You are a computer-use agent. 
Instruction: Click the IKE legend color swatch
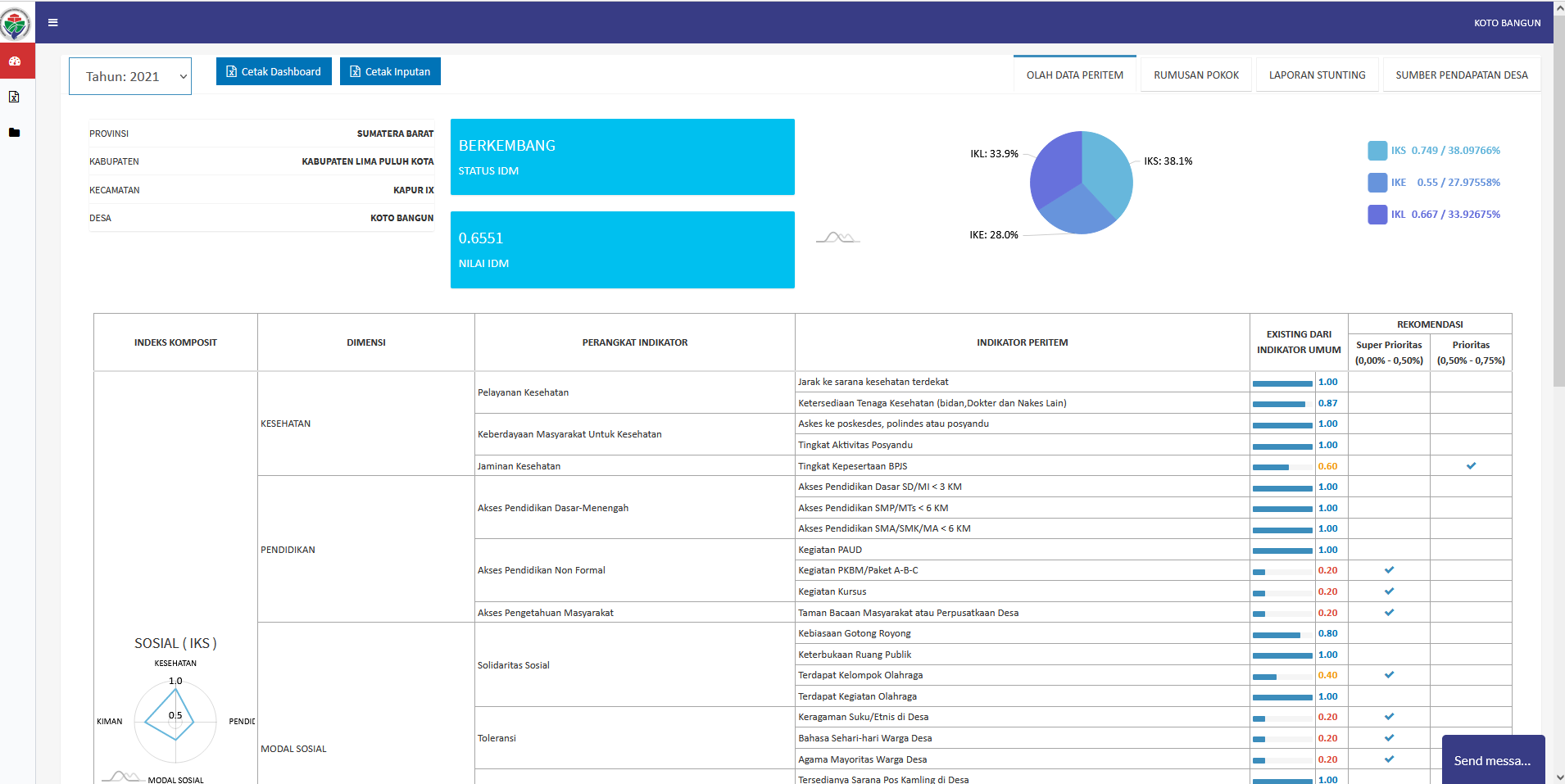pyautogui.click(x=1377, y=183)
